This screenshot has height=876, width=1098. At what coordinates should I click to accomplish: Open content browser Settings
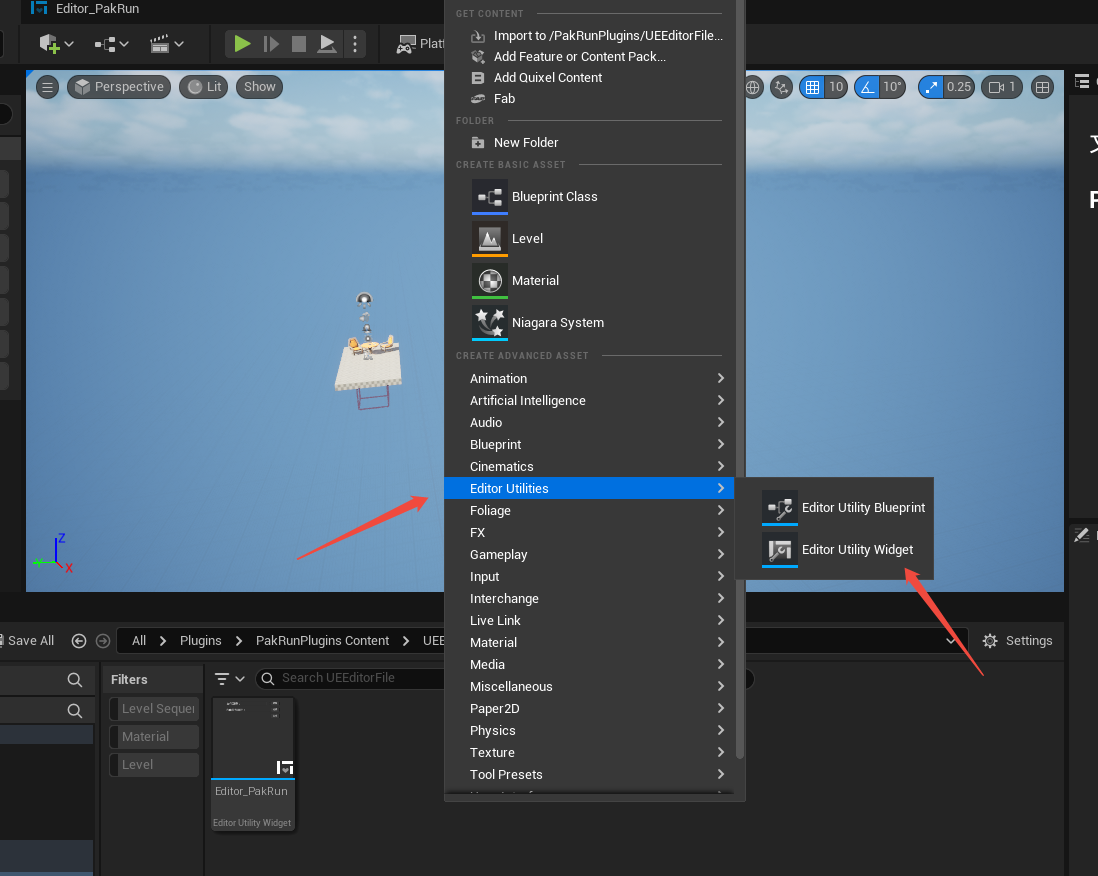tap(1017, 641)
